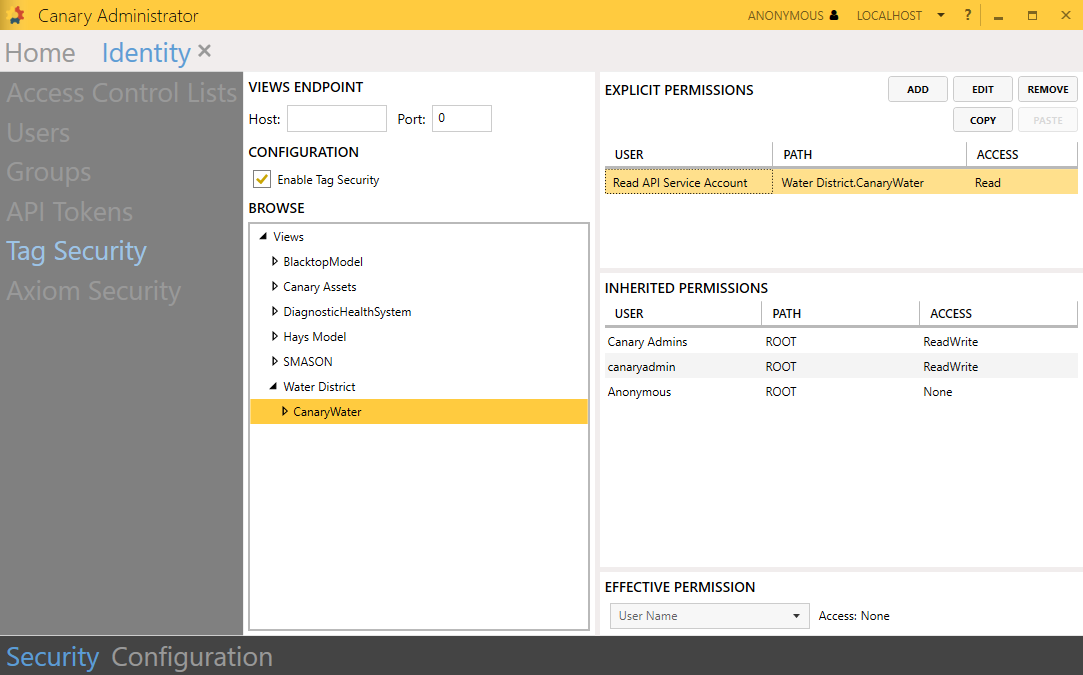Click the anonymous user profile icon
This screenshot has height=675, width=1083.
(834, 16)
